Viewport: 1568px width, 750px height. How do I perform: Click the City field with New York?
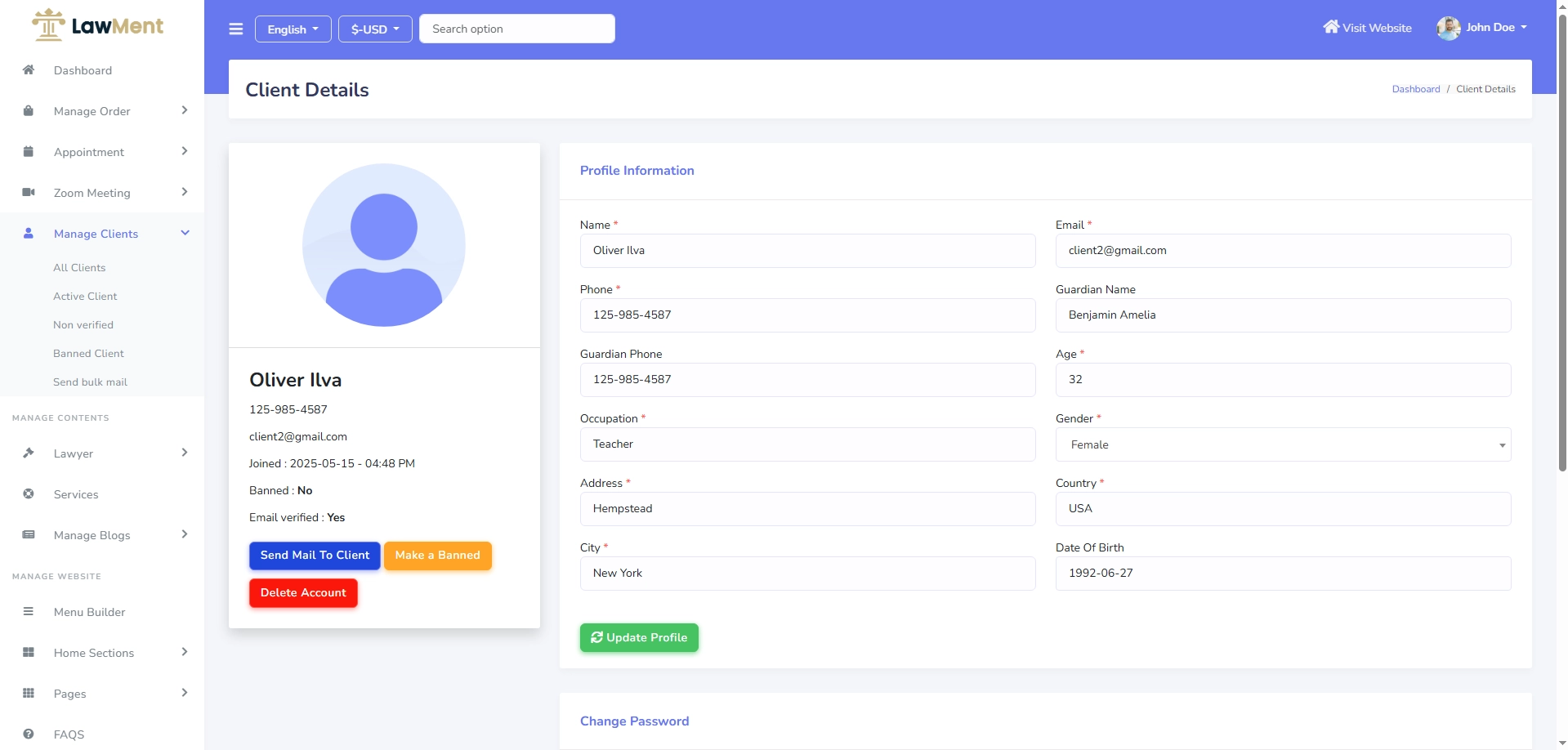click(808, 574)
